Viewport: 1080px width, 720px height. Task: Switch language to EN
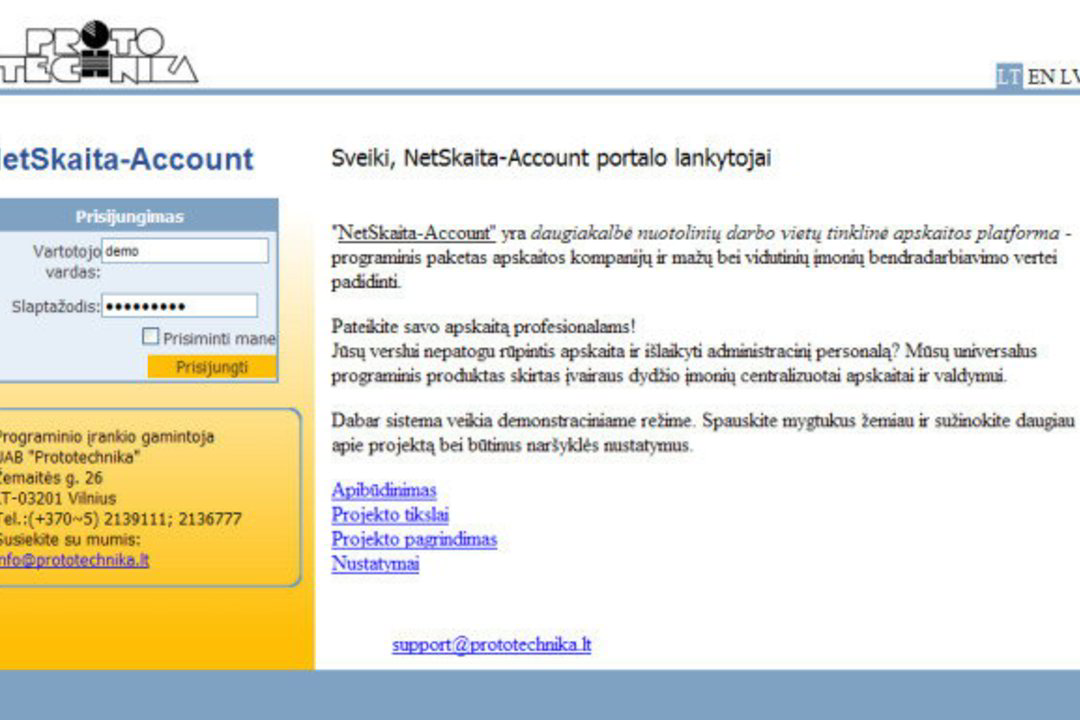coord(1041,76)
